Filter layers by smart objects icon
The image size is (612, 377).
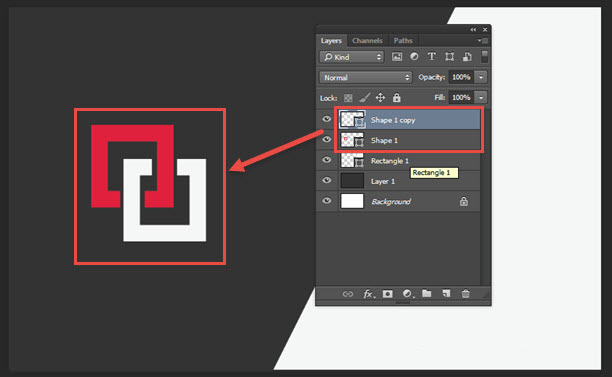[467, 57]
